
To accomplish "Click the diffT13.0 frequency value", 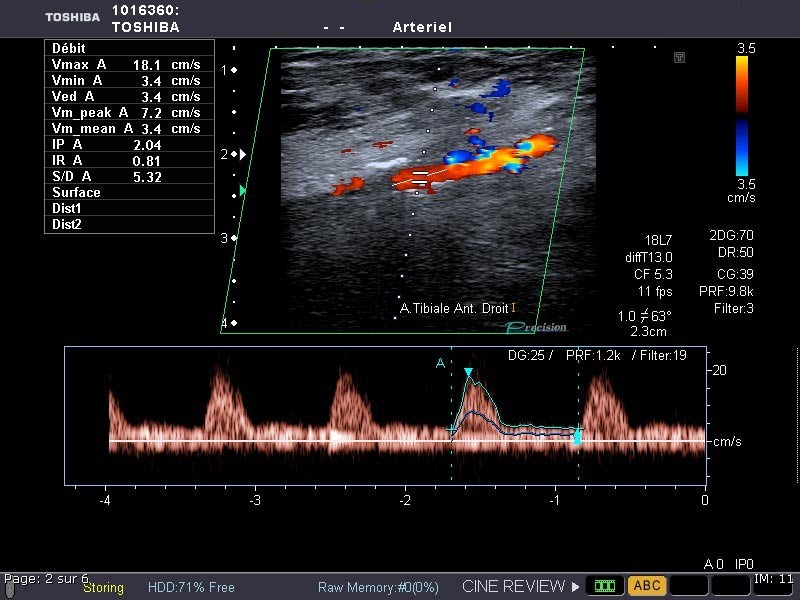I will [649, 257].
